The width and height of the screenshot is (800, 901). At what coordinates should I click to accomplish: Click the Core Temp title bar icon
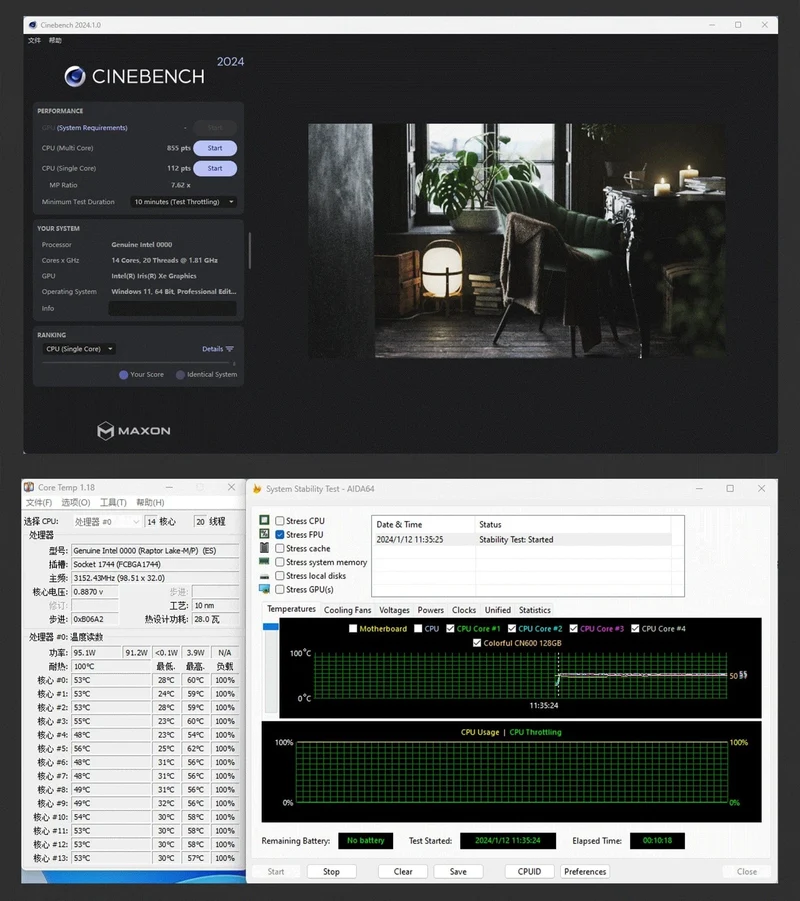(x=29, y=487)
